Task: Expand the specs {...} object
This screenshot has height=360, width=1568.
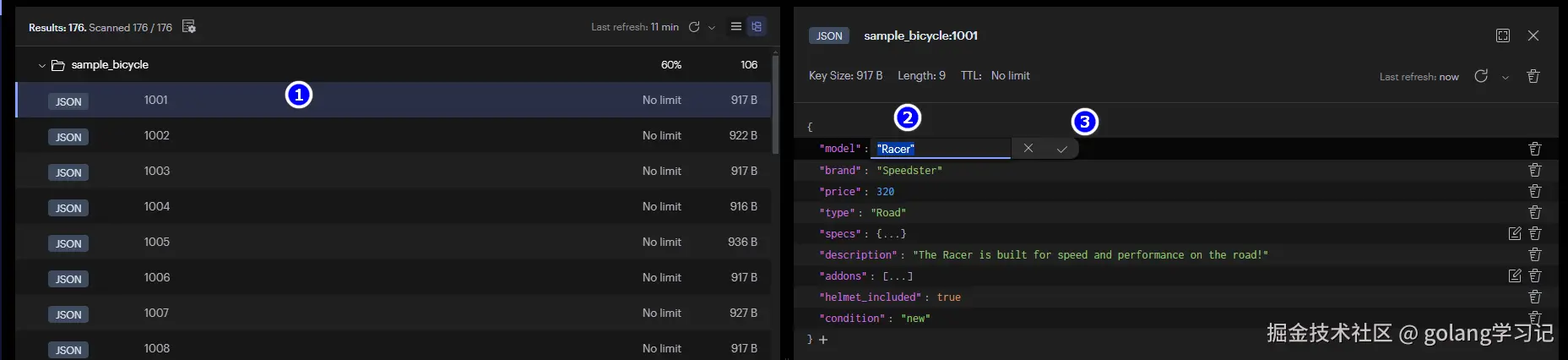Action: click(891, 234)
